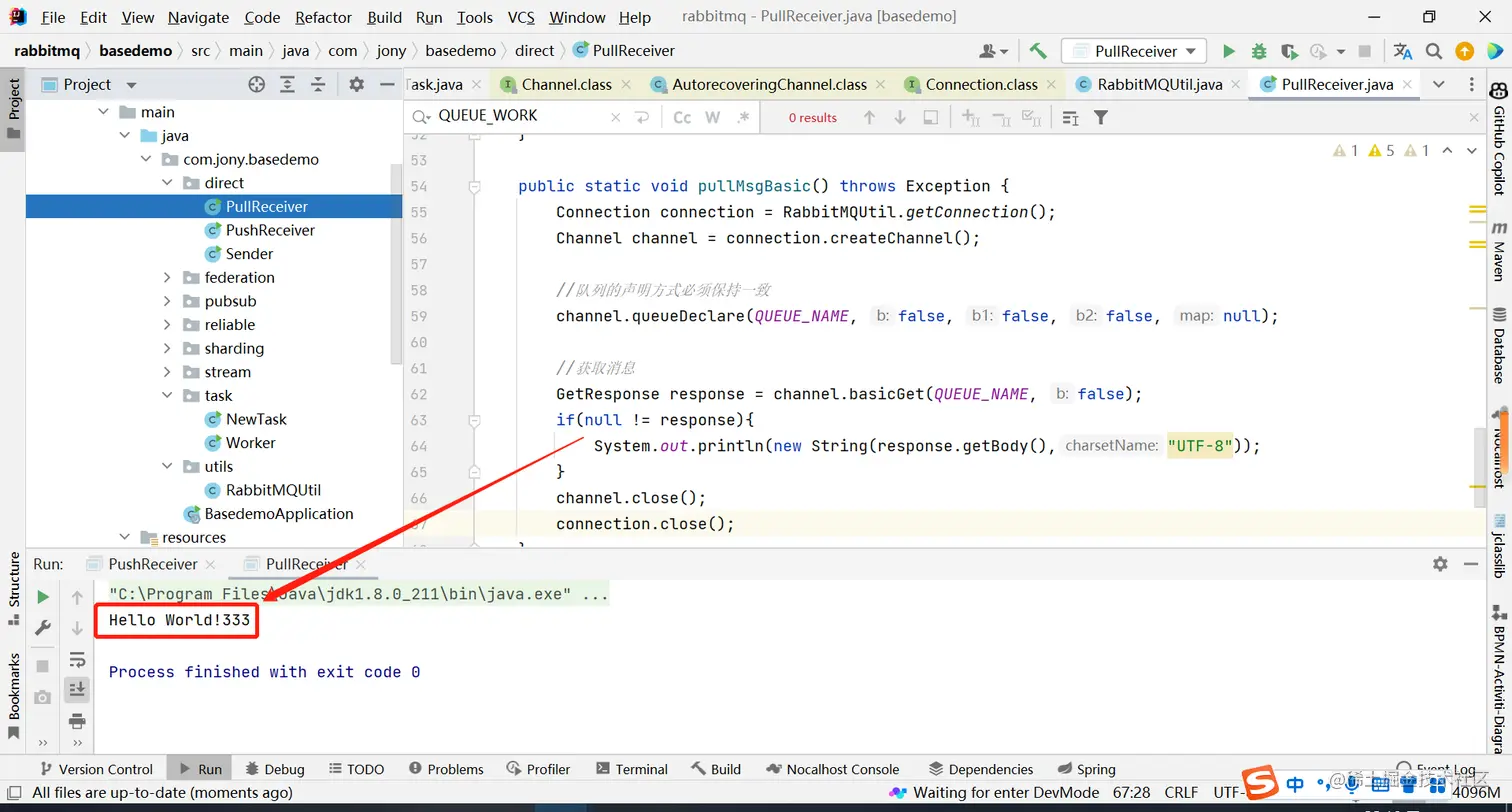
Task: Click the print icon in Run panel
Action: click(77, 721)
